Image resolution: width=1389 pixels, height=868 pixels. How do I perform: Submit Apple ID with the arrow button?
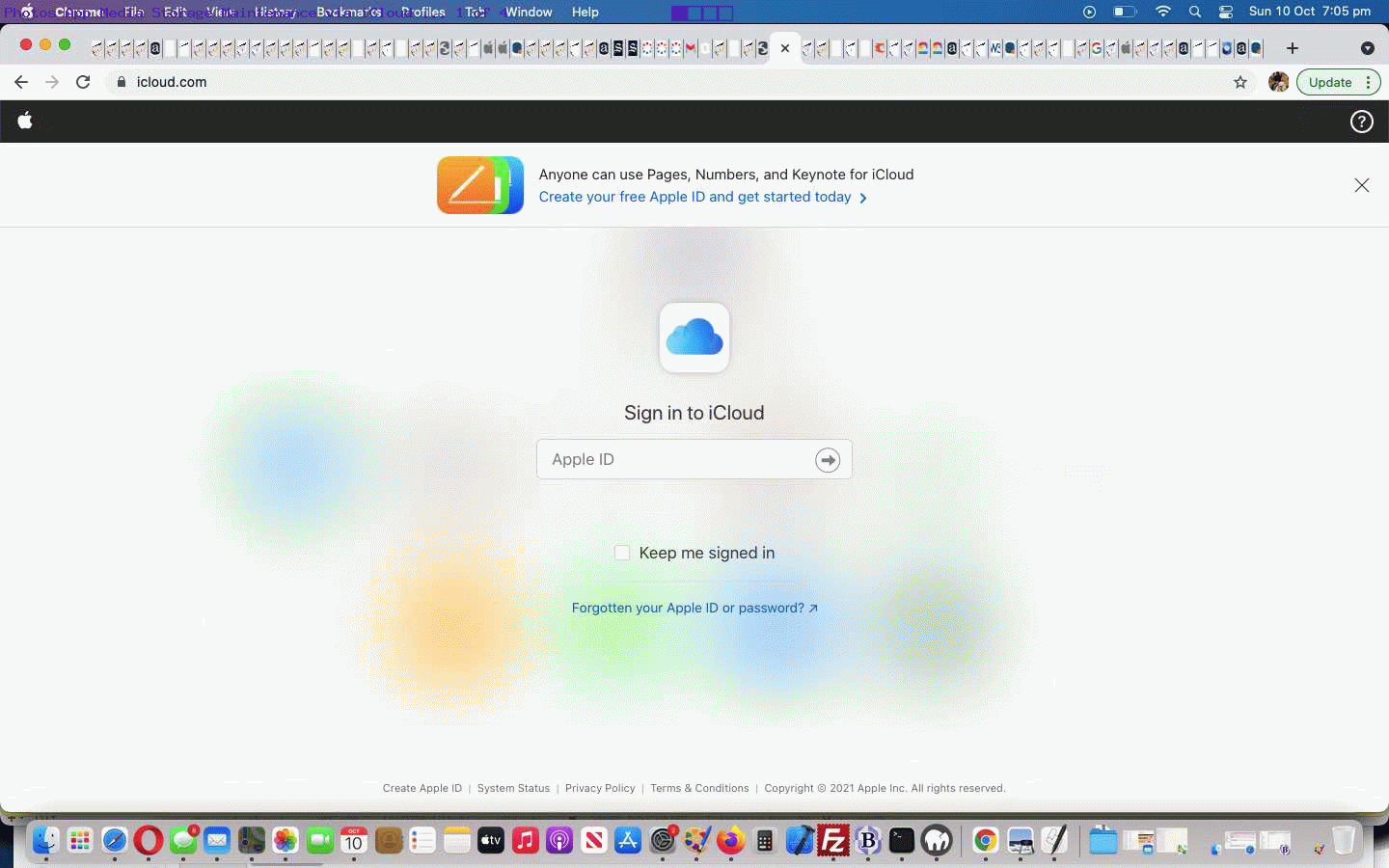click(x=828, y=460)
